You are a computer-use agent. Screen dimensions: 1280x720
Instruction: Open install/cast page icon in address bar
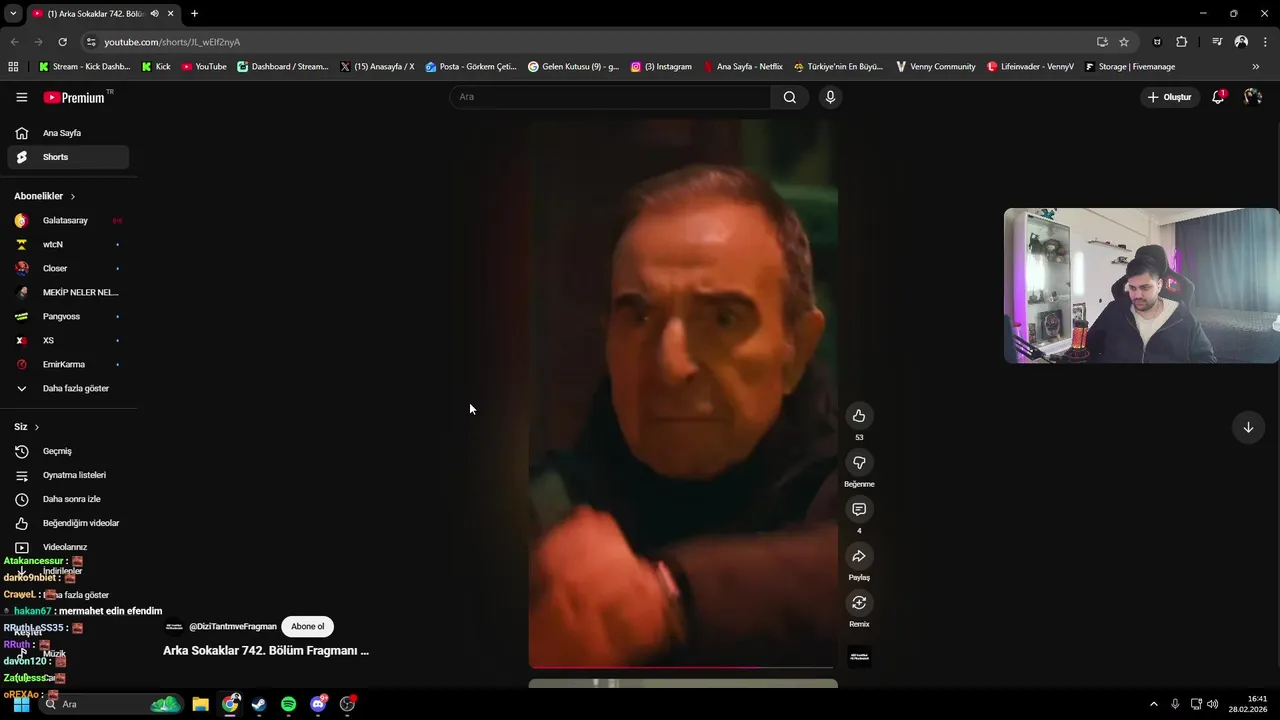click(1102, 42)
